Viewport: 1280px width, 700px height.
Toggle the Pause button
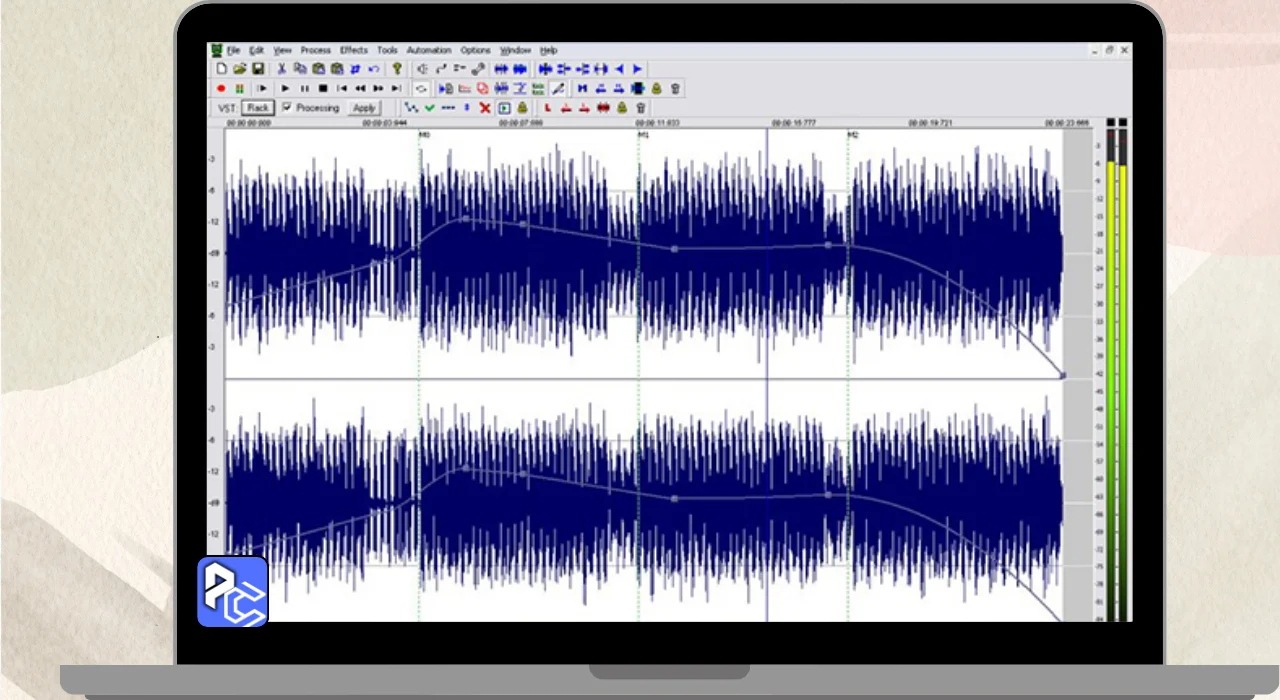[x=305, y=88]
